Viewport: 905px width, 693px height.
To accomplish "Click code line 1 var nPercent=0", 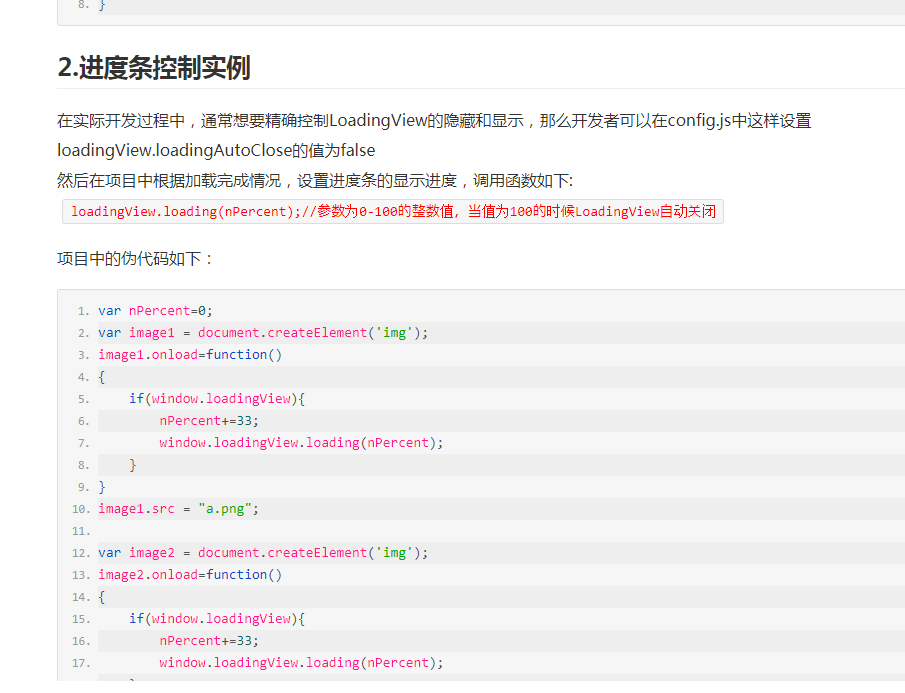I will click(155, 311).
